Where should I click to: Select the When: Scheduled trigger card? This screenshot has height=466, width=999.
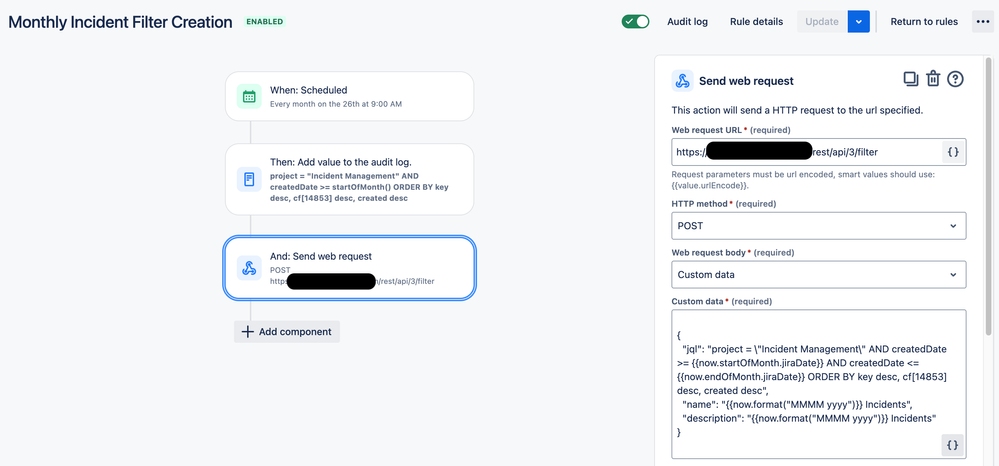[349, 96]
